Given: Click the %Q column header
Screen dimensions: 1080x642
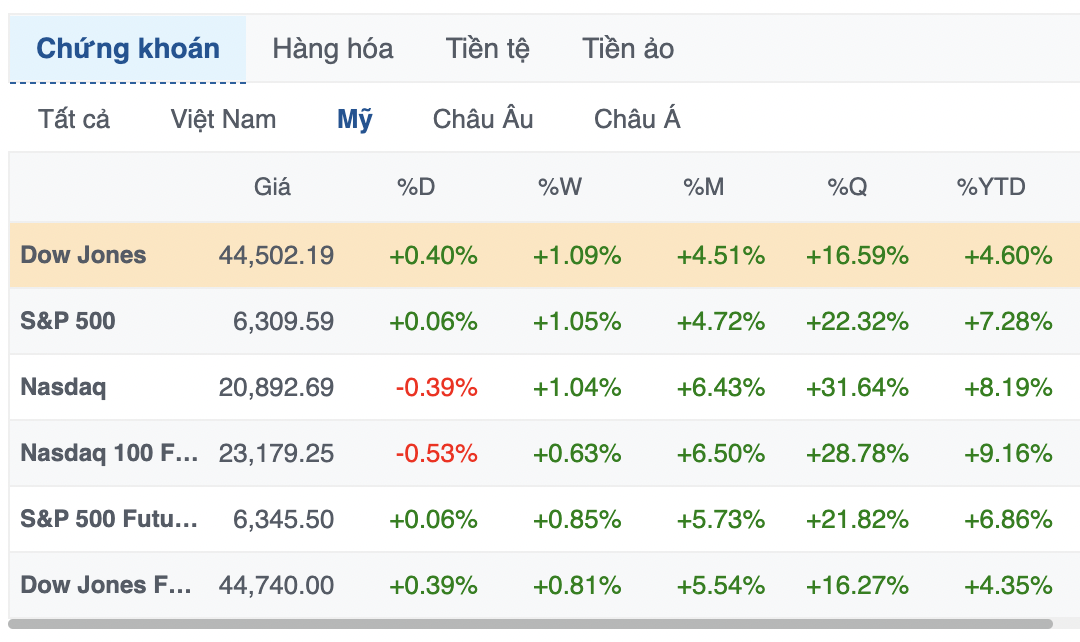Looking at the screenshot, I should (847, 187).
